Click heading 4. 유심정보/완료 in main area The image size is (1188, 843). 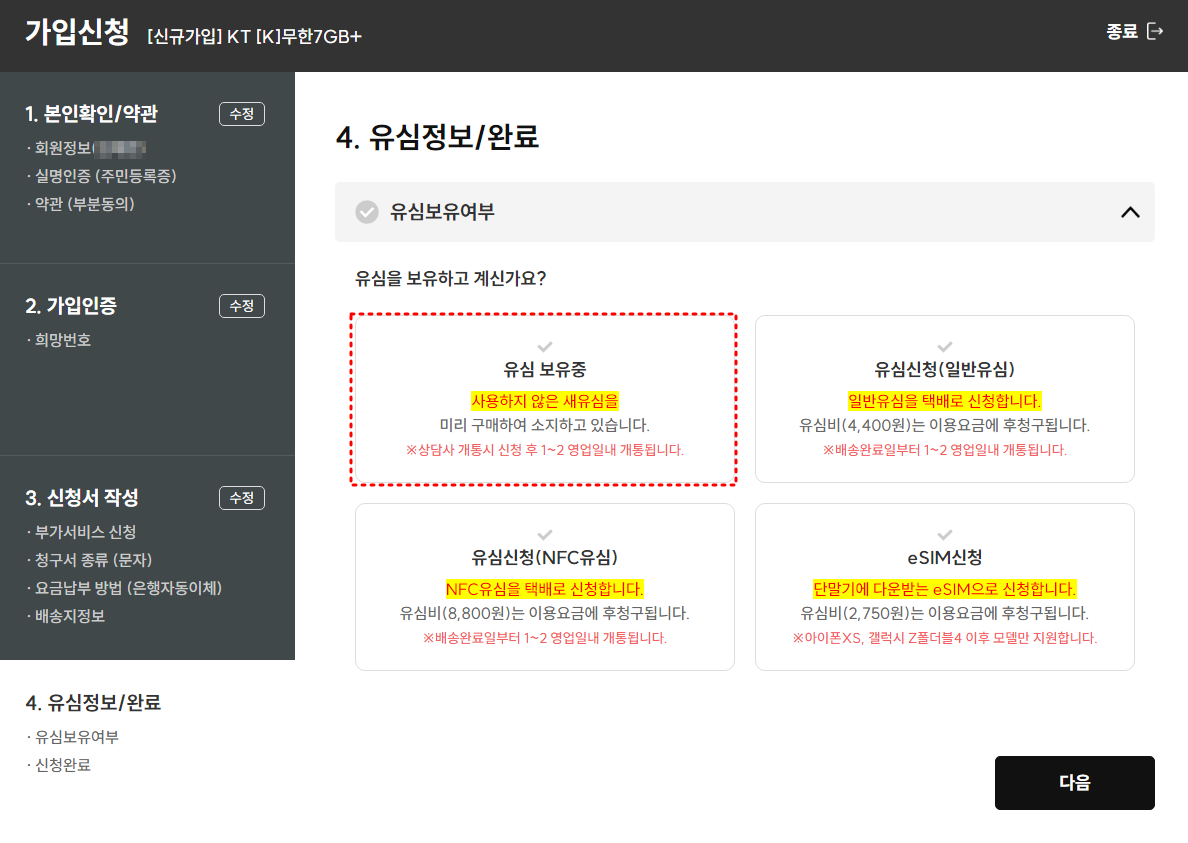click(437, 137)
